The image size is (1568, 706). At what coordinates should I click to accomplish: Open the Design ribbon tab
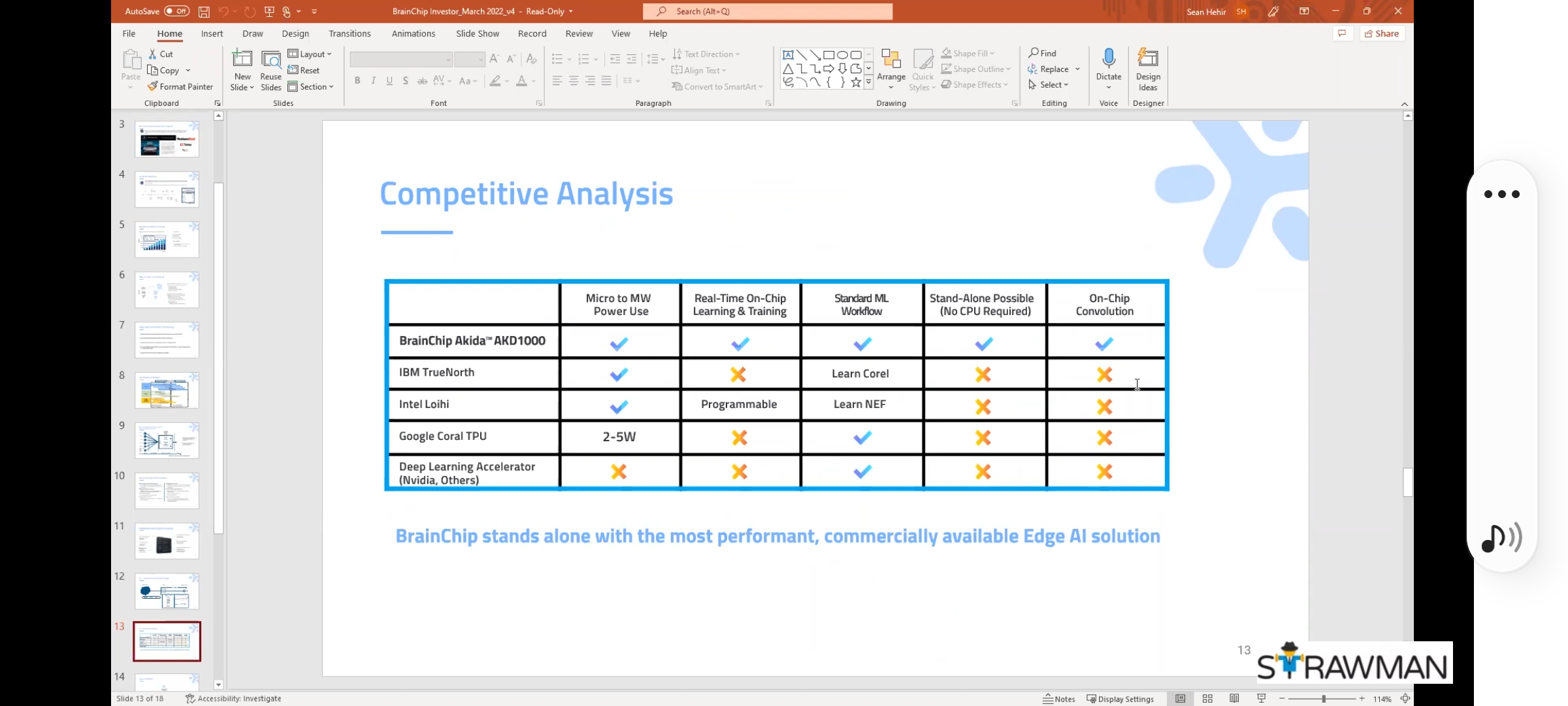pos(295,33)
